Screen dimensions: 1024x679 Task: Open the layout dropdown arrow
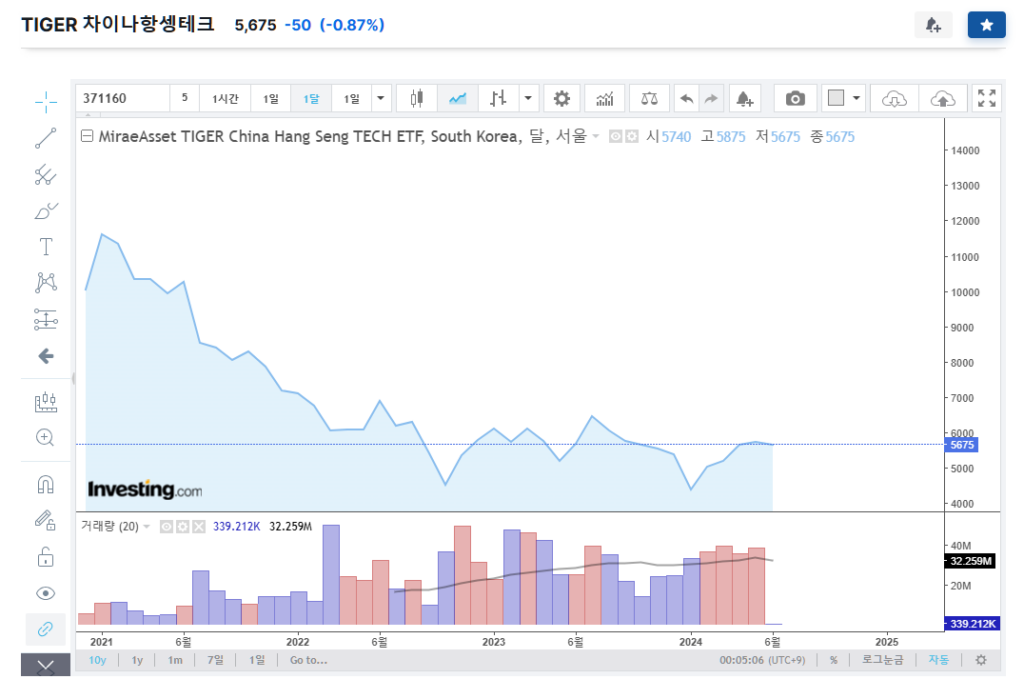pyautogui.click(x=856, y=99)
